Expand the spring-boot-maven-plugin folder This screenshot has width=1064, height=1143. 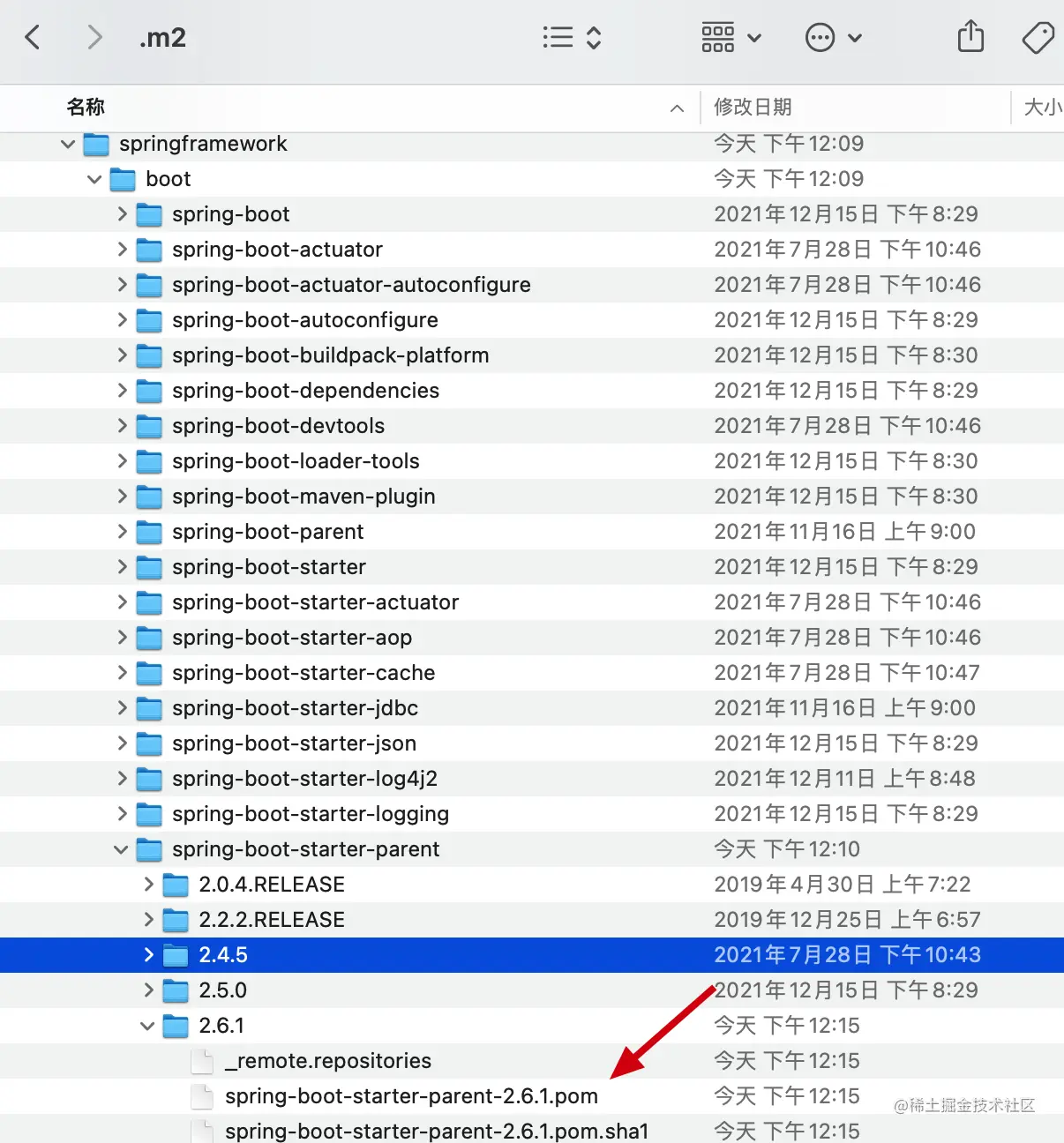122,497
